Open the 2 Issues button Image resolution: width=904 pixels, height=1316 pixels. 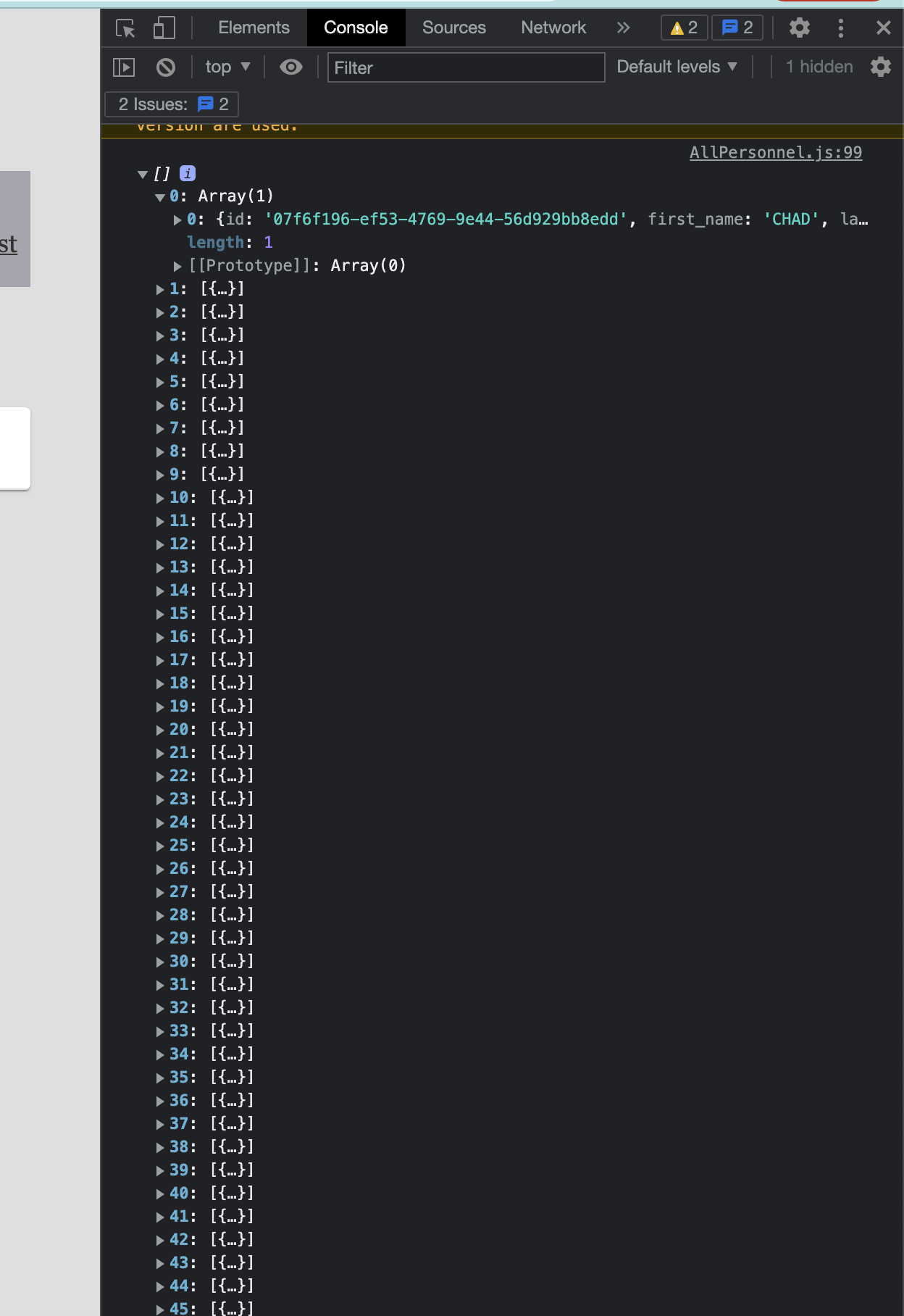click(x=172, y=104)
